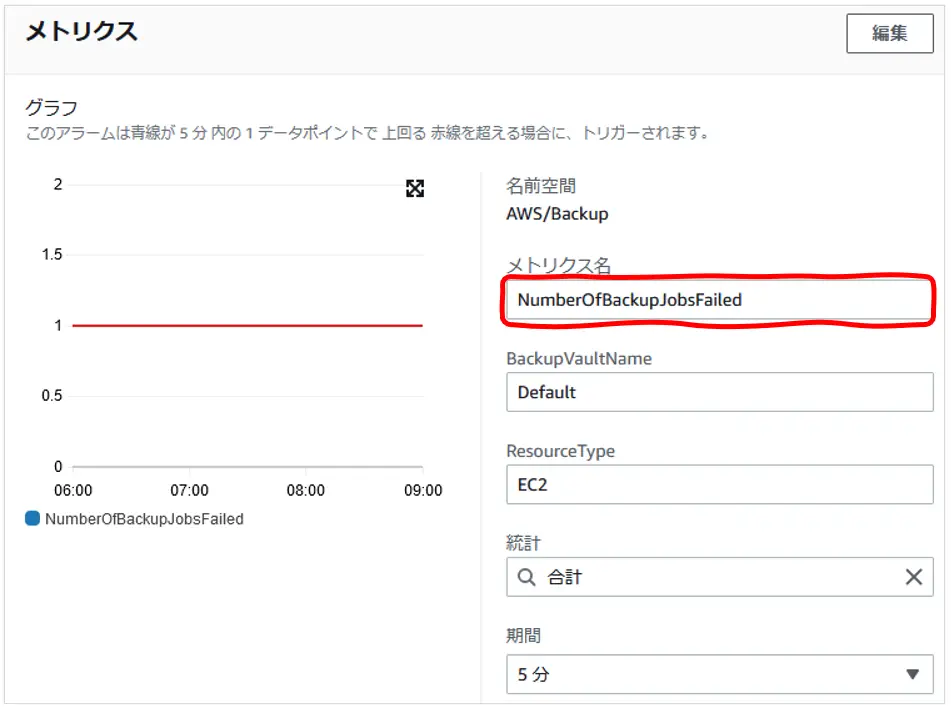The height and width of the screenshot is (711, 951).
Task: Click the 編集 button
Action: point(889,33)
